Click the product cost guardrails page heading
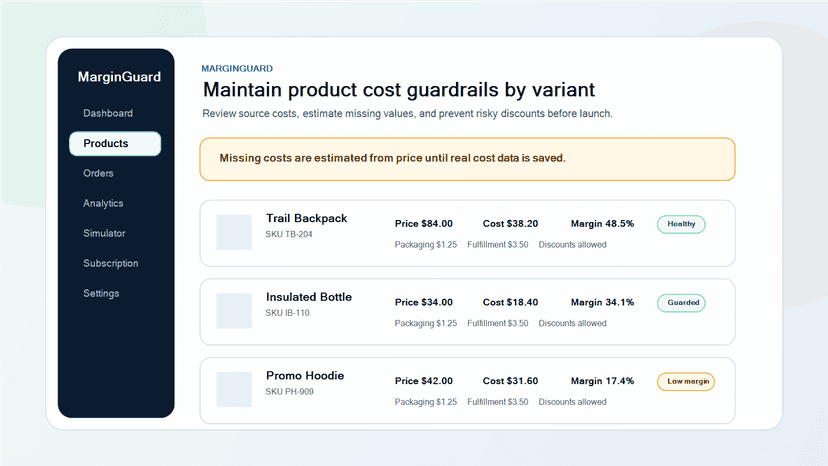 coord(399,90)
